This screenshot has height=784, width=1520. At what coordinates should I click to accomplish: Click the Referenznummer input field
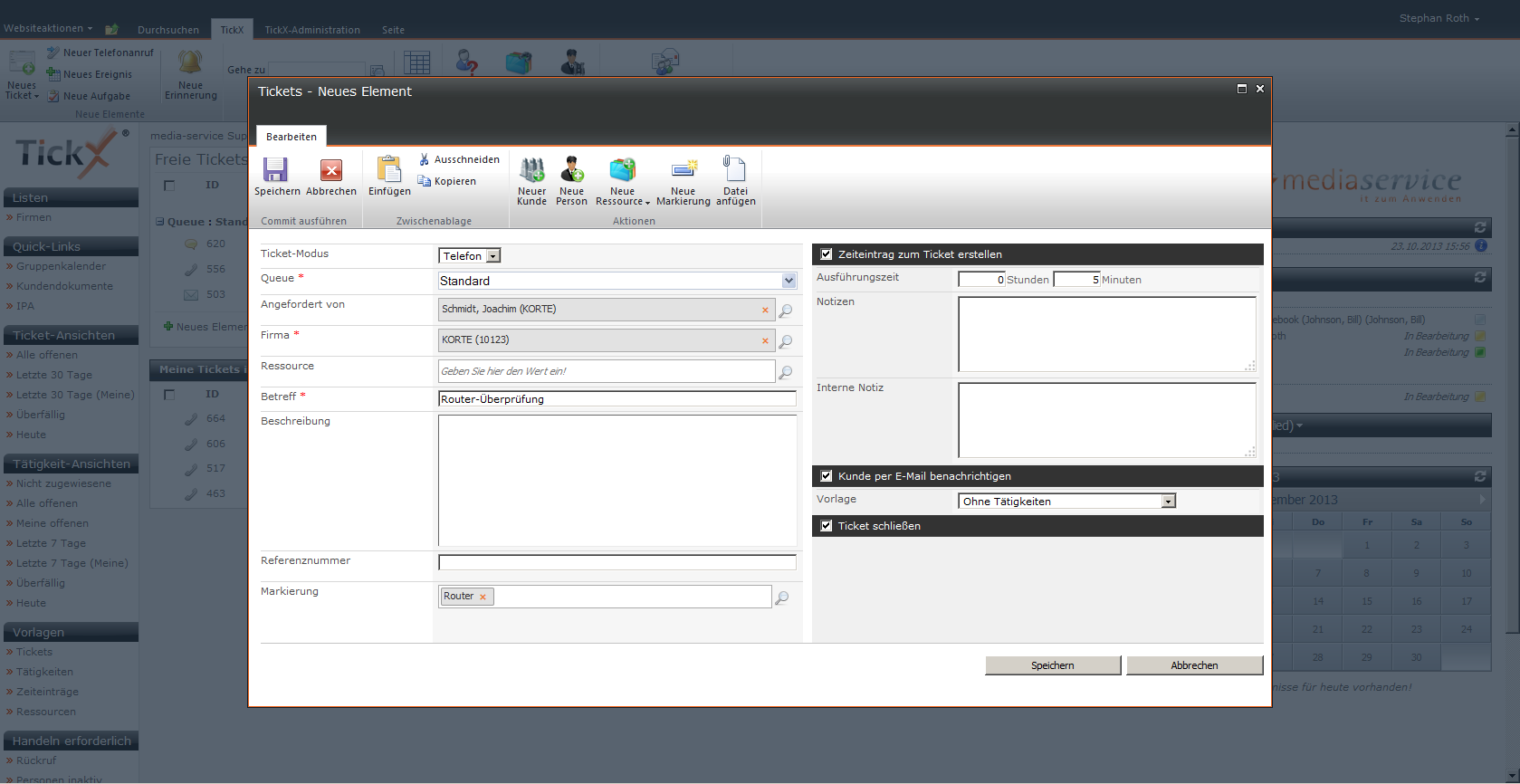pyautogui.click(x=617, y=563)
